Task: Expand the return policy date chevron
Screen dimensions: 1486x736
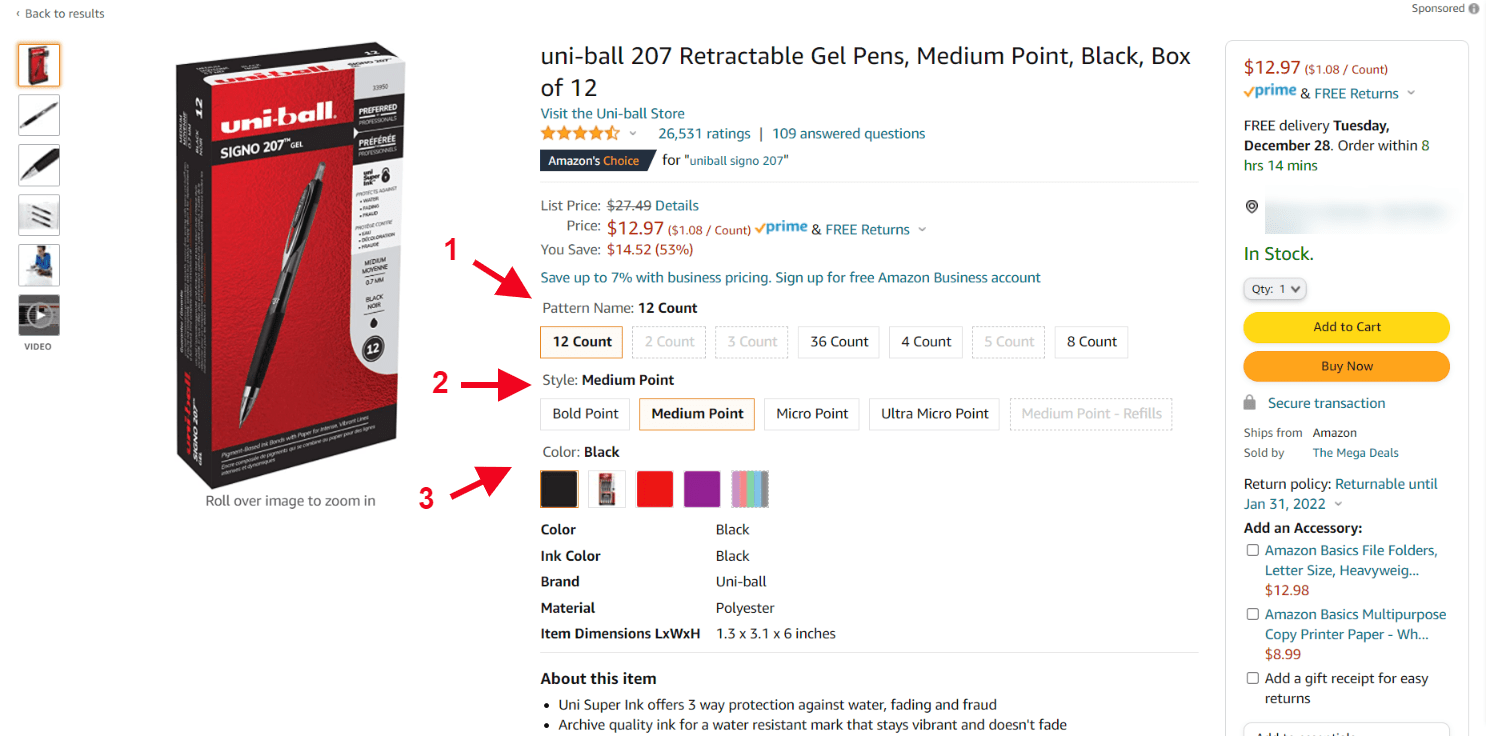Action: tap(1339, 504)
